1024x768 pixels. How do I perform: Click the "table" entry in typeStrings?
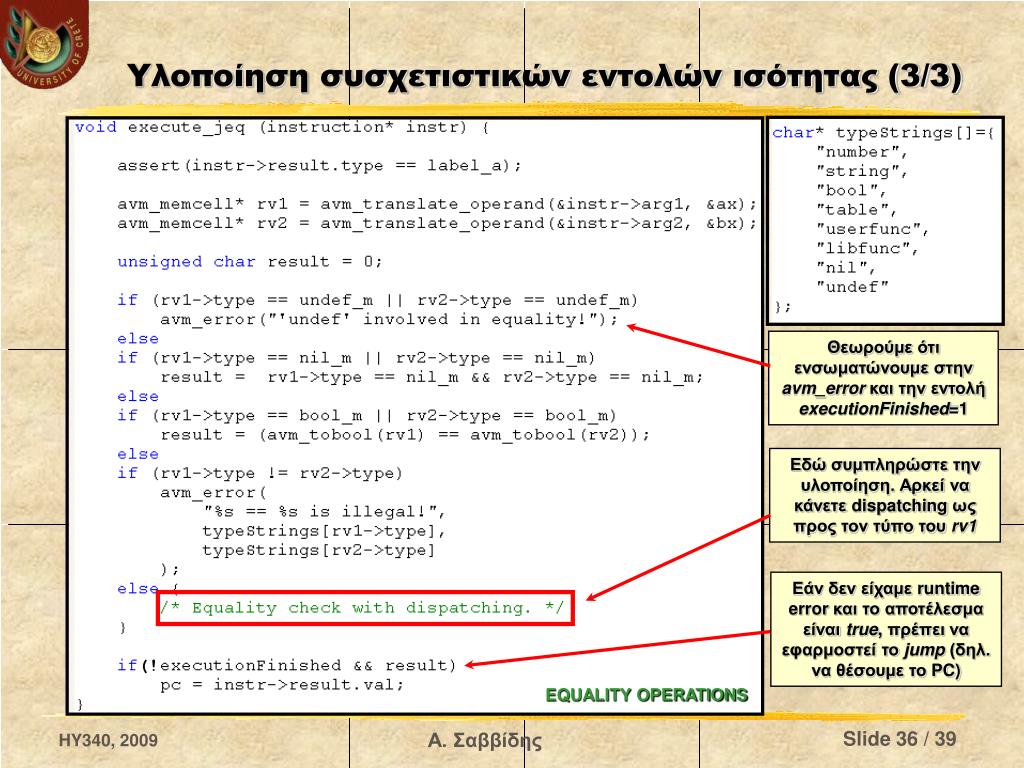tap(856, 210)
